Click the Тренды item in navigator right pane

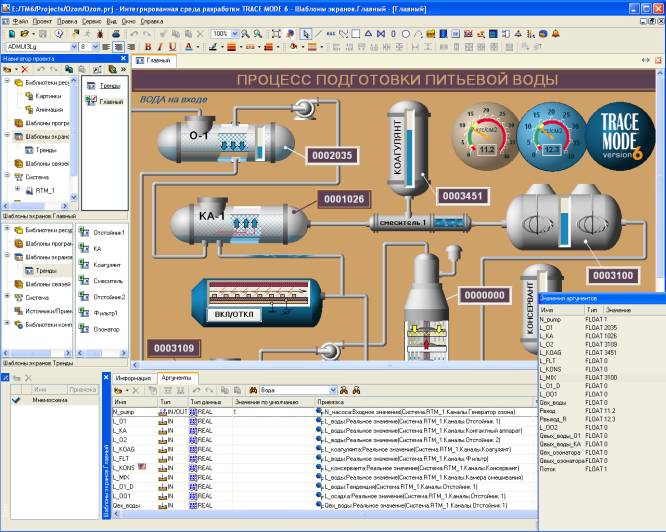(110, 86)
